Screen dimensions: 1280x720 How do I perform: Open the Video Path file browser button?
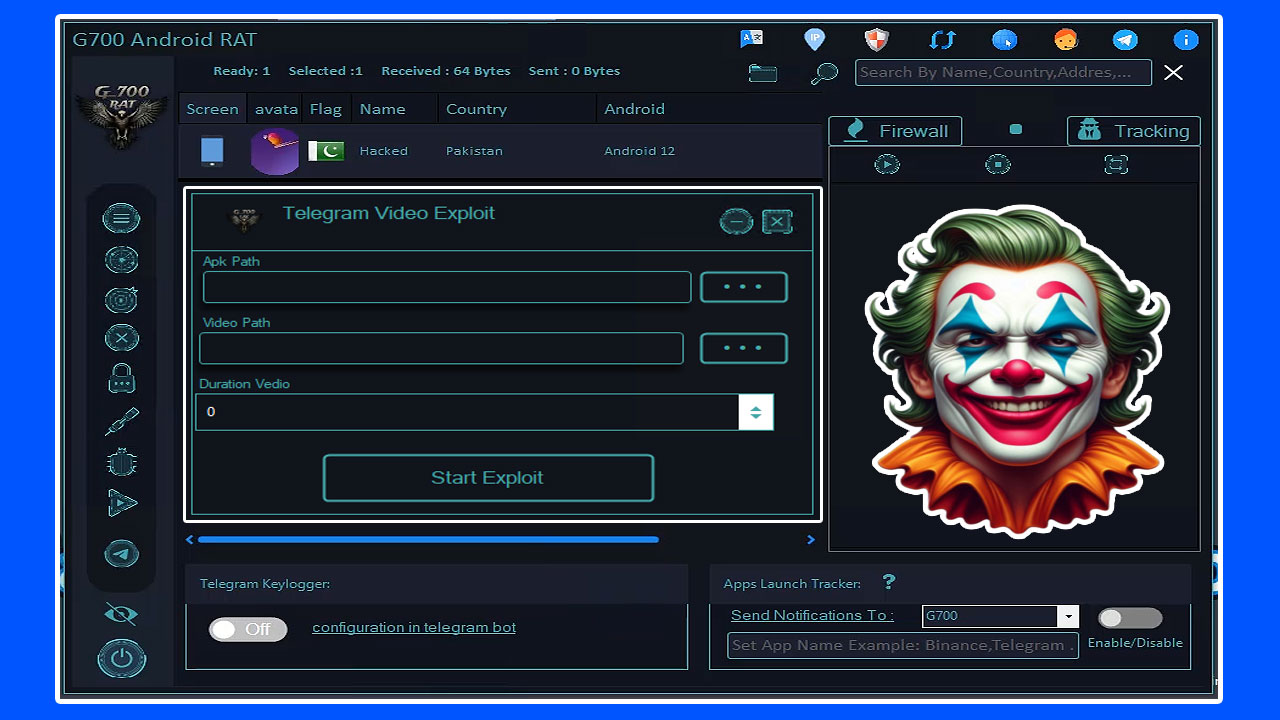(743, 348)
